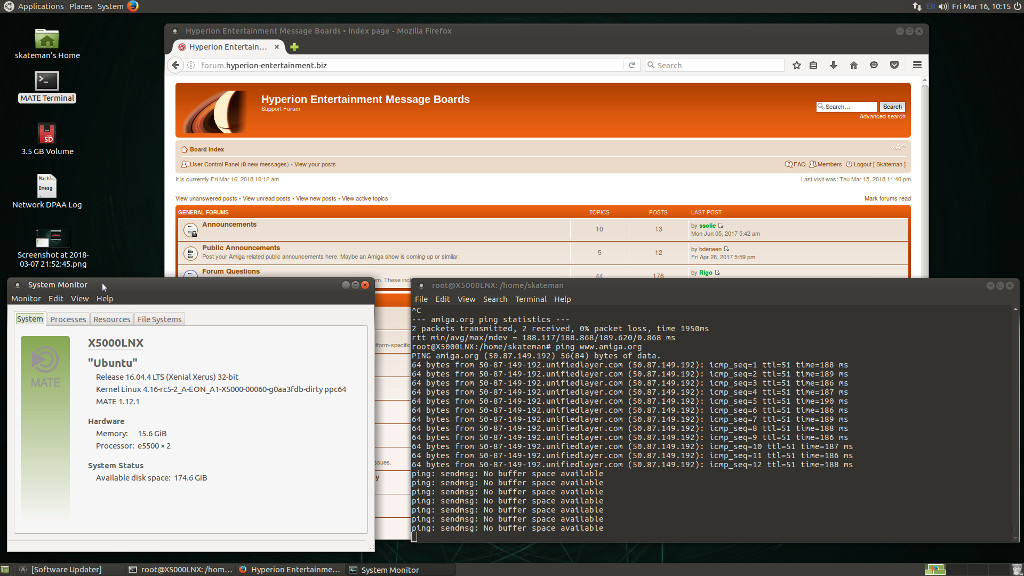The width and height of the screenshot is (1024, 576).
Task: Launch the MATE Terminal desktop icon
Action: [46, 81]
